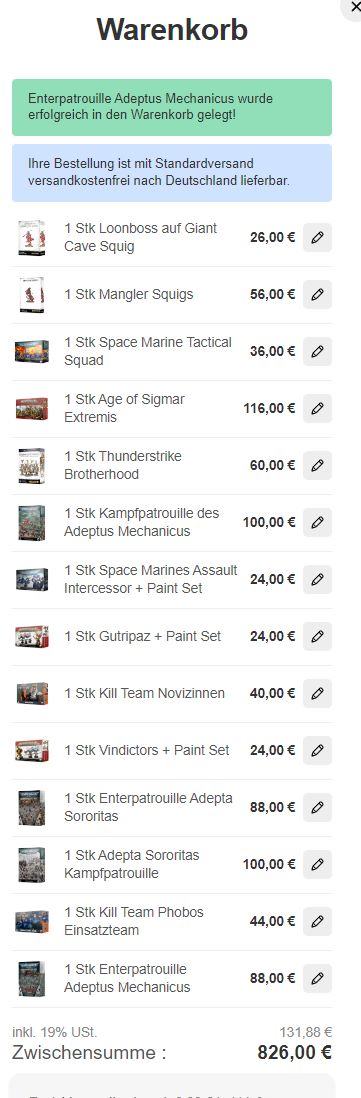Open the Thunderstrike Brotherhood product link
Image resolution: width=361 pixels, height=1098 pixels.
122,466
